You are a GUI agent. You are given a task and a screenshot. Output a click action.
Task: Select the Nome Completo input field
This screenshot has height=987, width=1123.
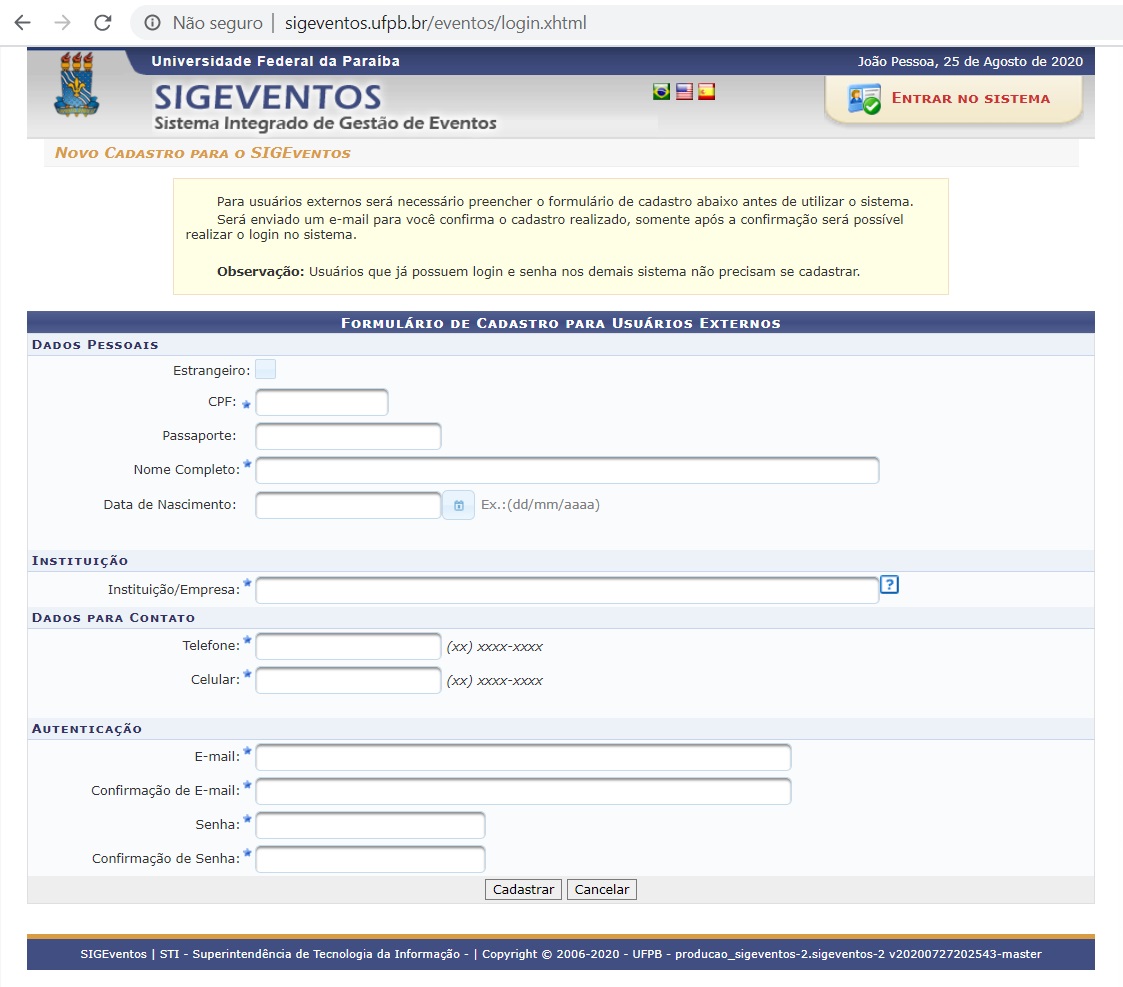(x=567, y=470)
